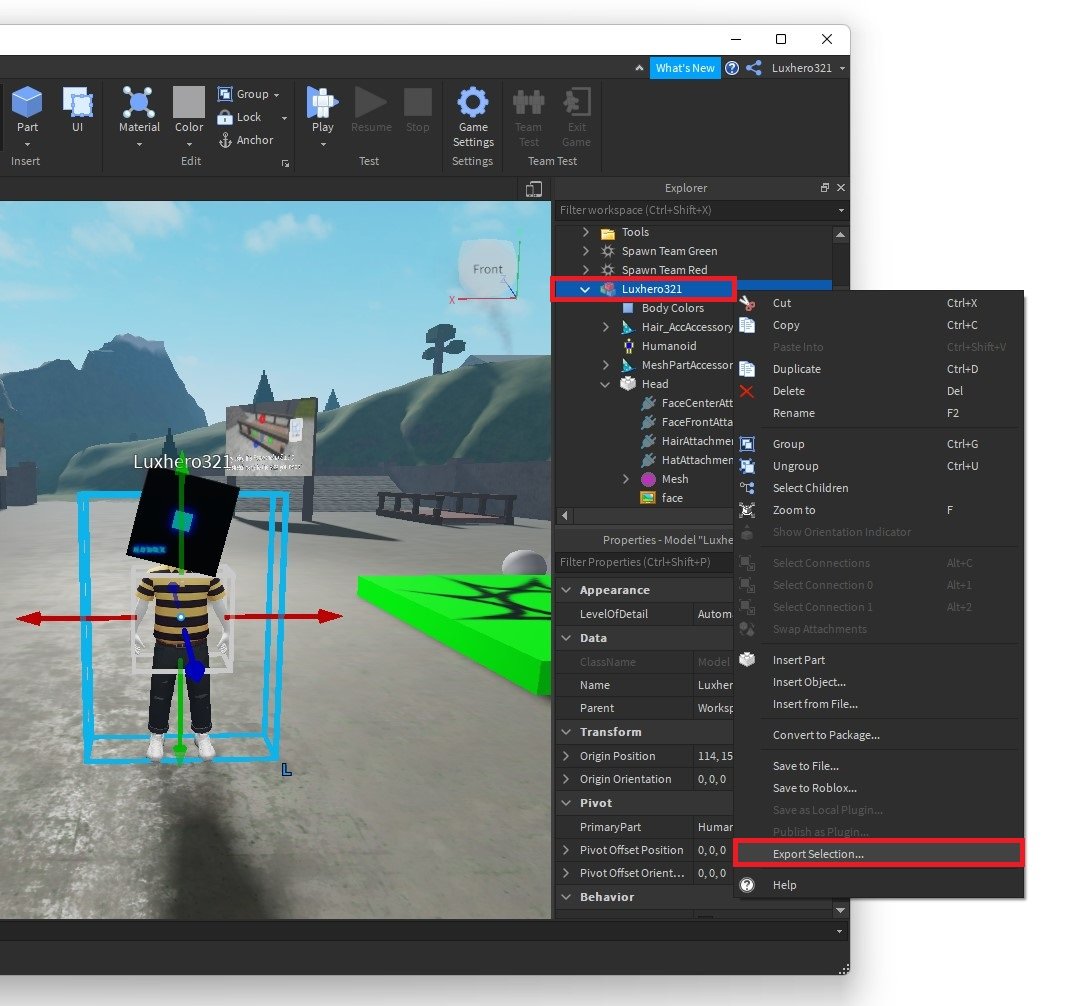This screenshot has width=1076, height=1006.
Task: Select the UI tool in the ribbon
Action: 78,101
